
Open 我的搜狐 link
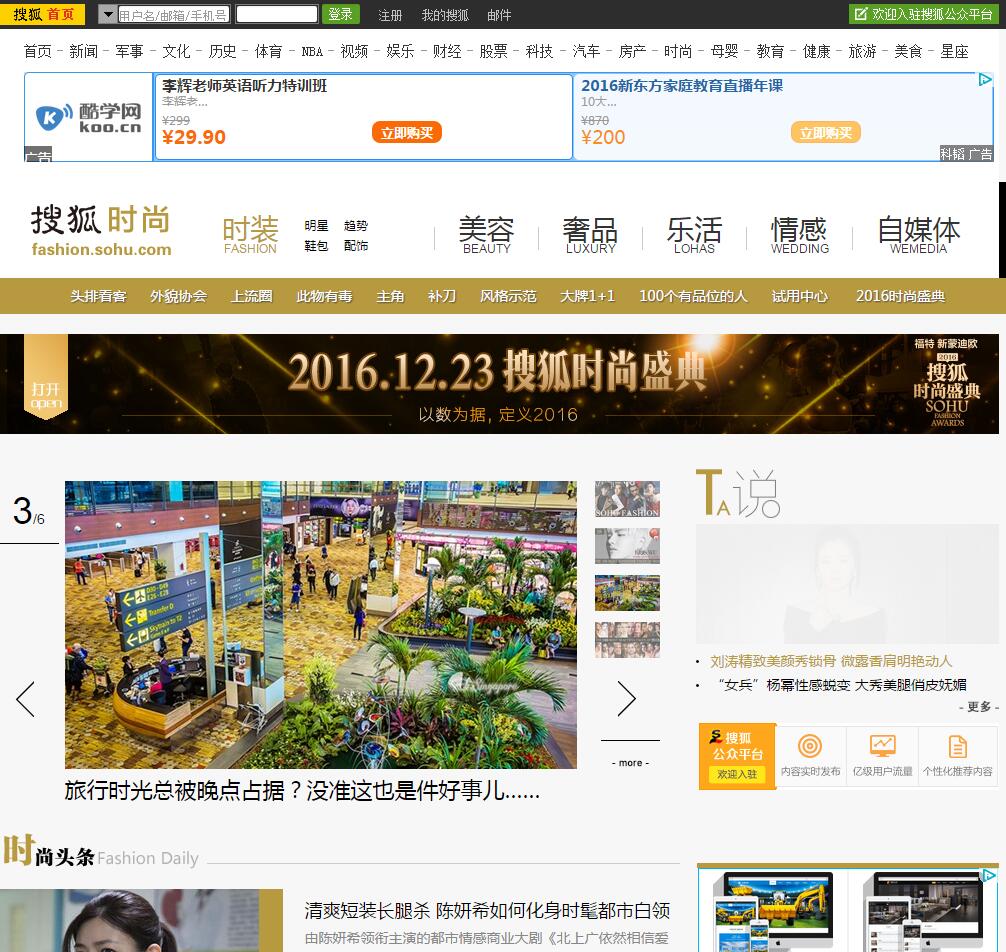(x=445, y=15)
